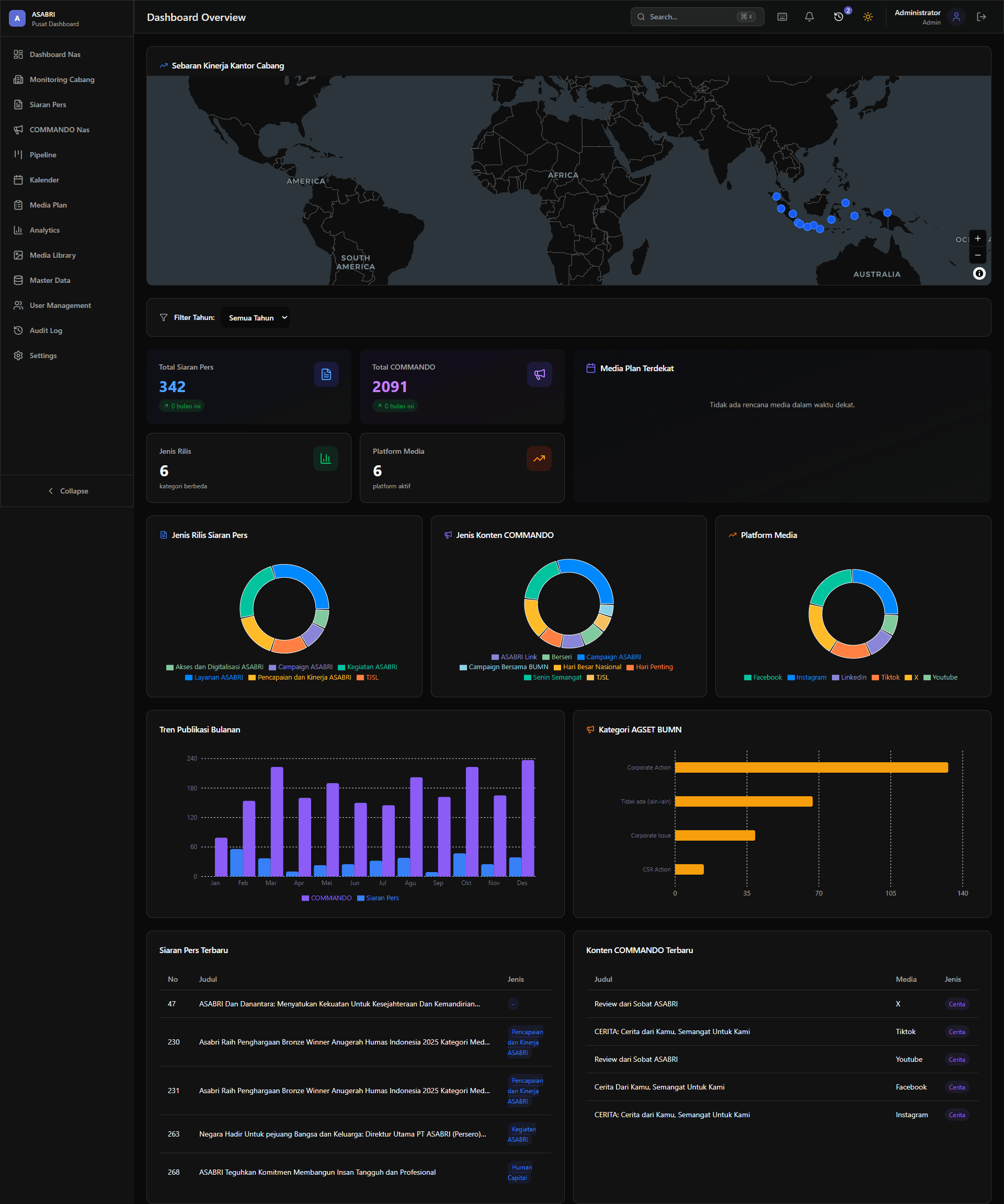
Task: Go to Siaran Pers menu
Action: pyautogui.click(x=67, y=105)
